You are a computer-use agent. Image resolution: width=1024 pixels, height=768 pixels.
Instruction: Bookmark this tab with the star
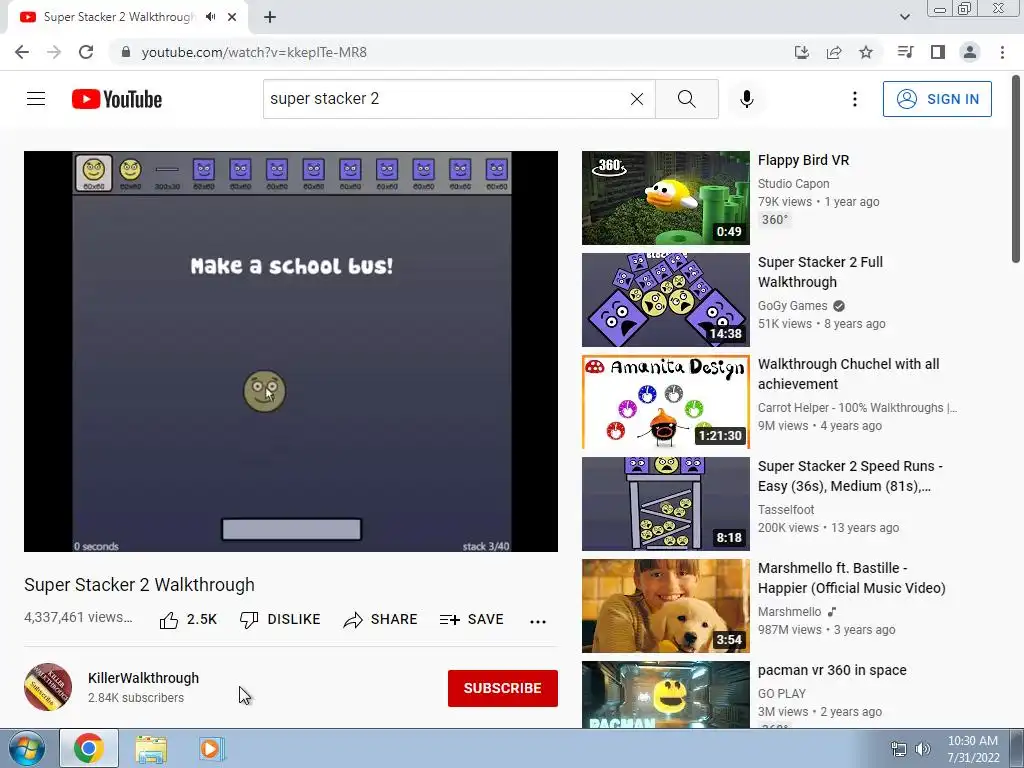tap(866, 52)
